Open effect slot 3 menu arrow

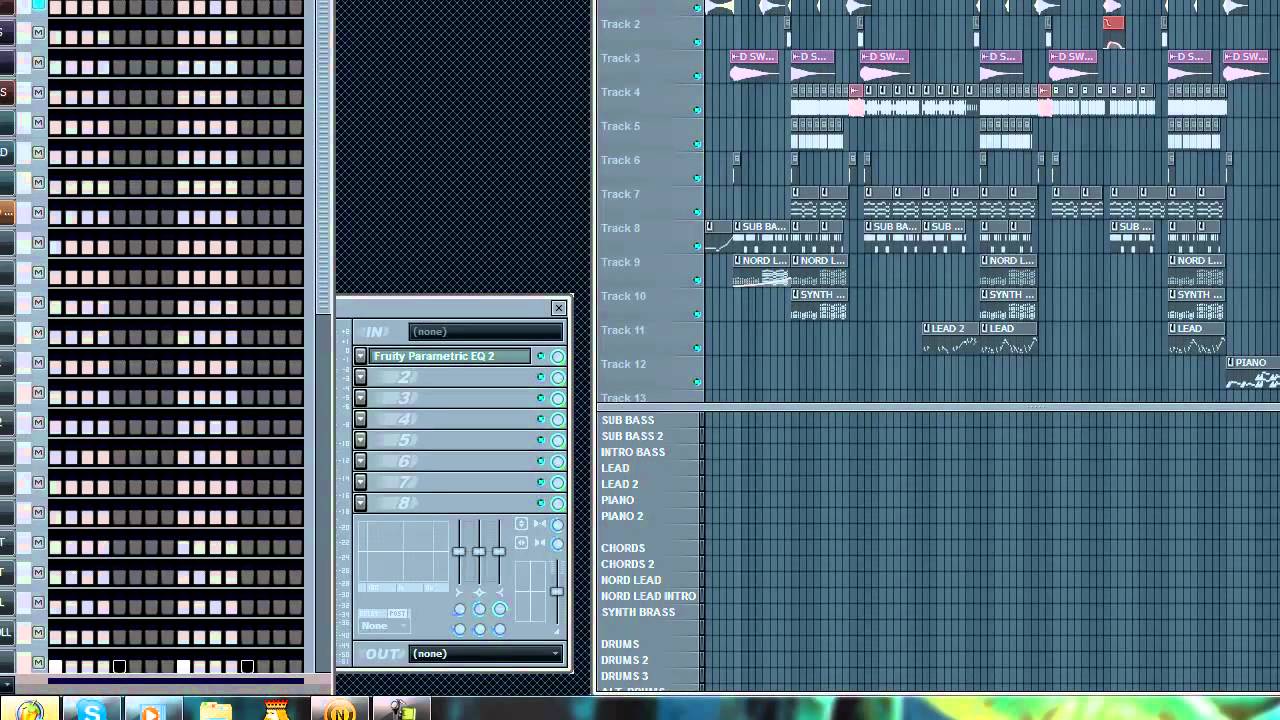[x=361, y=398]
